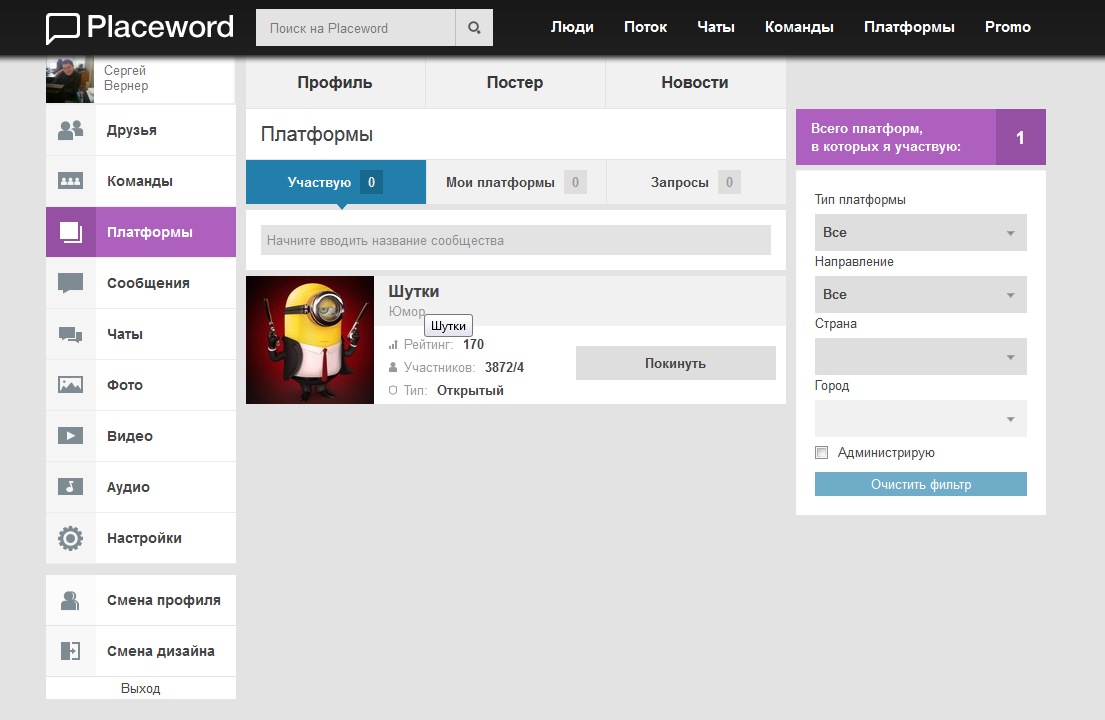Click the Юмор category text
The width and height of the screenshot is (1105, 720).
coord(407,311)
